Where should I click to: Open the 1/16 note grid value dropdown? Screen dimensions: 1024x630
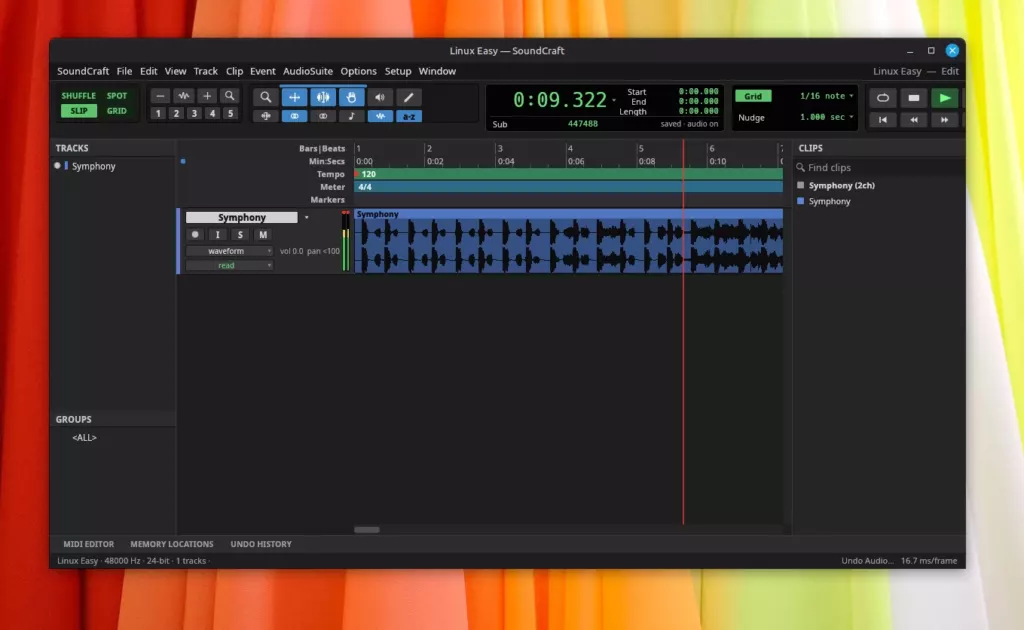point(827,96)
